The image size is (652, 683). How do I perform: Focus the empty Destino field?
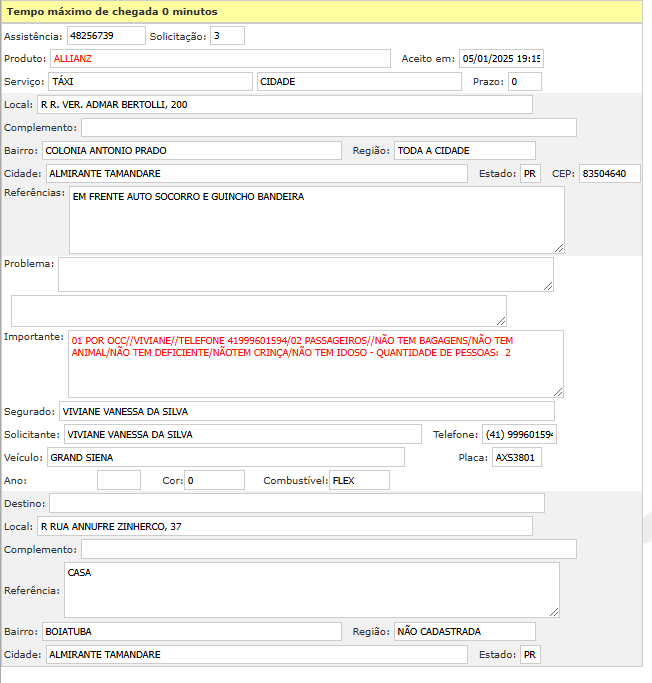296,503
